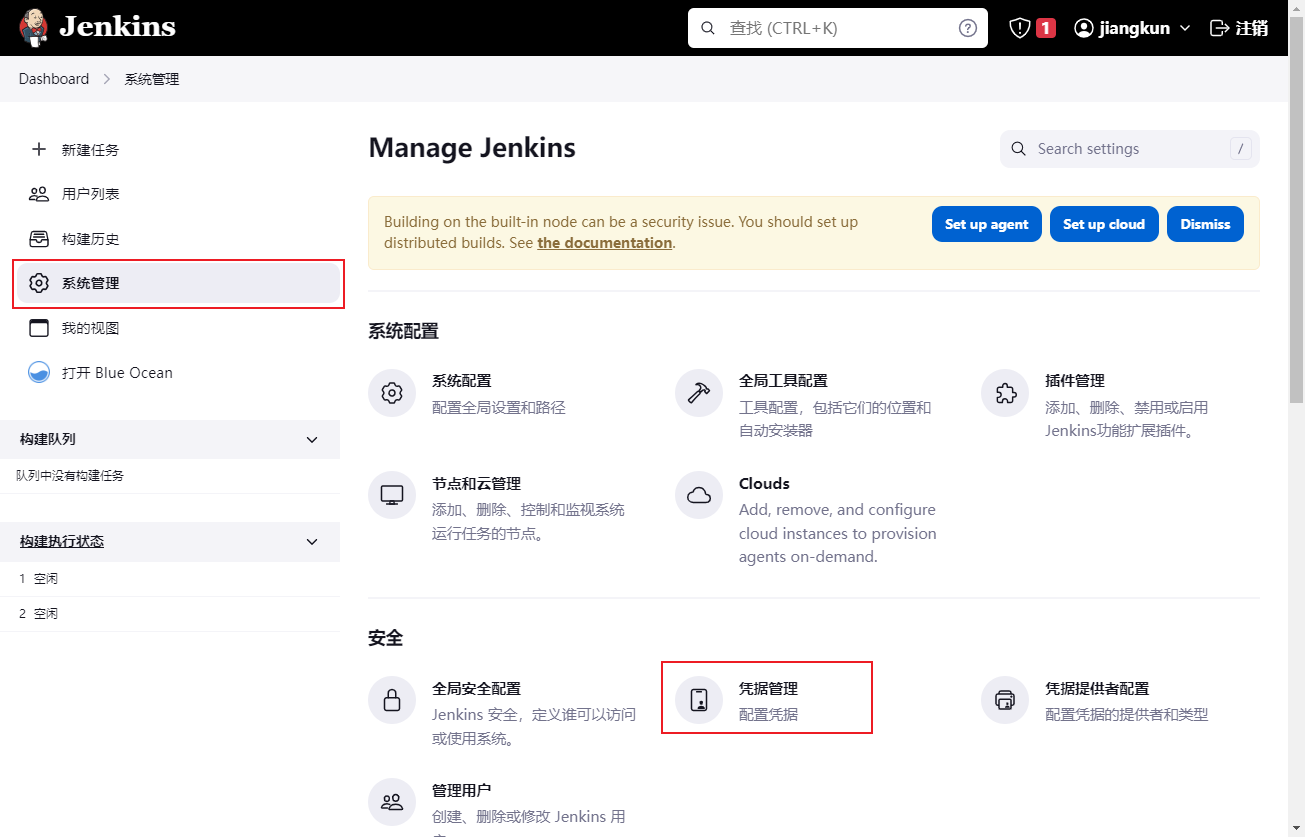Screen dimensions: 1305x837
Task: Click the Search settings magnifier icon
Action: tap(1019, 149)
